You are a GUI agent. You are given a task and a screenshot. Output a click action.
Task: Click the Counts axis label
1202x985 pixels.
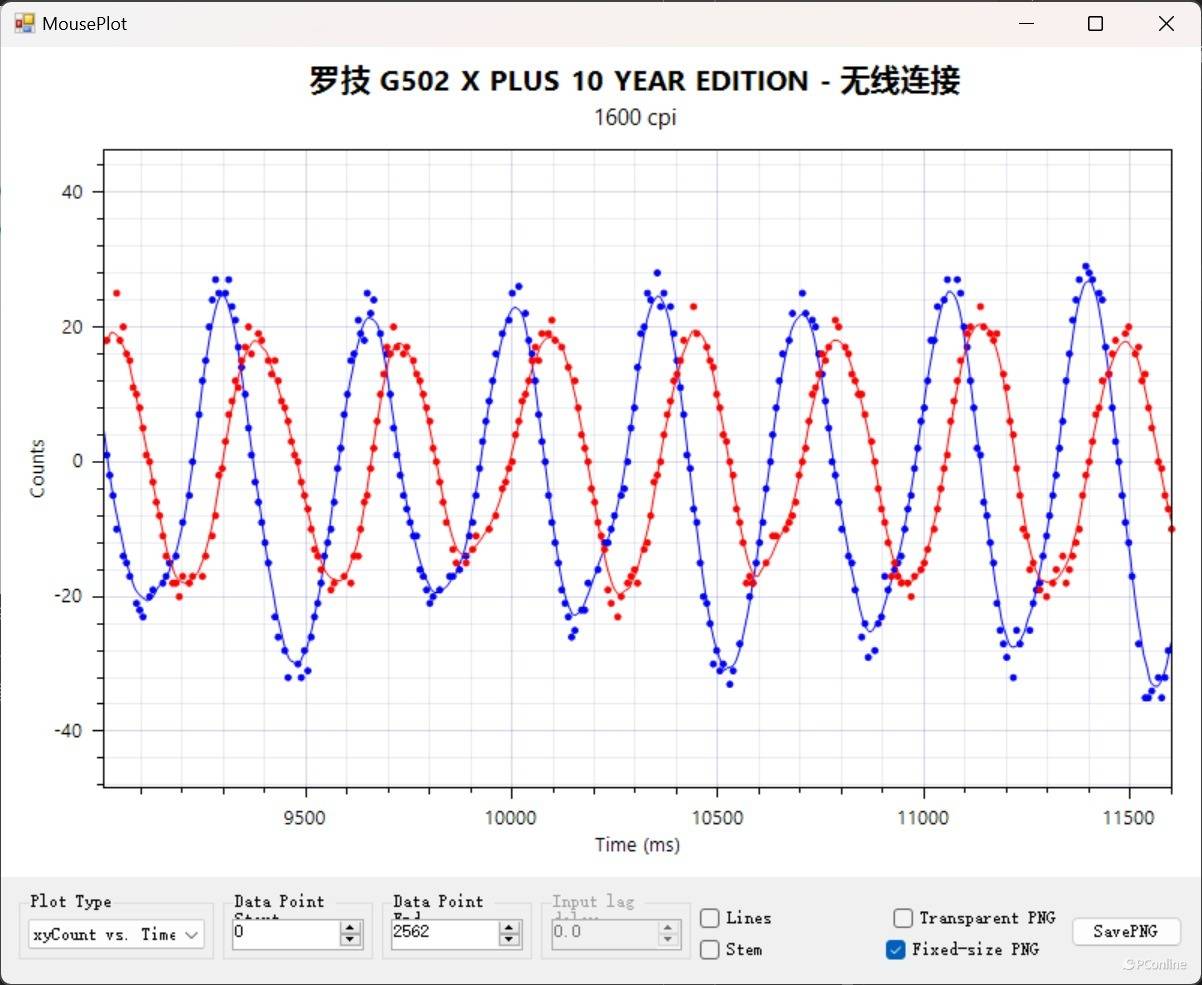tap(38, 468)
